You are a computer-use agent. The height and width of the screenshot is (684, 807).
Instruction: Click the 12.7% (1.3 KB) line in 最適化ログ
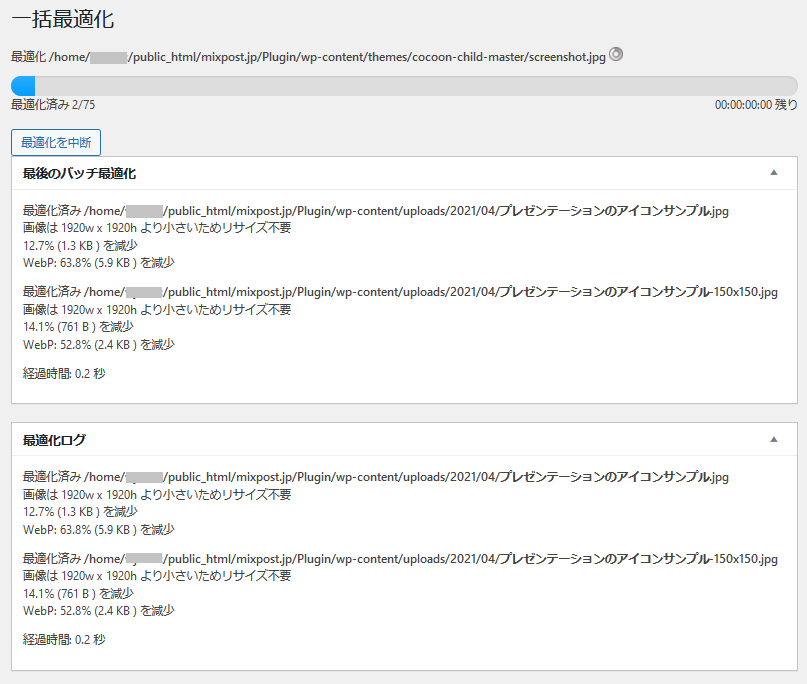pyautogui.click(x=79, y=512)
